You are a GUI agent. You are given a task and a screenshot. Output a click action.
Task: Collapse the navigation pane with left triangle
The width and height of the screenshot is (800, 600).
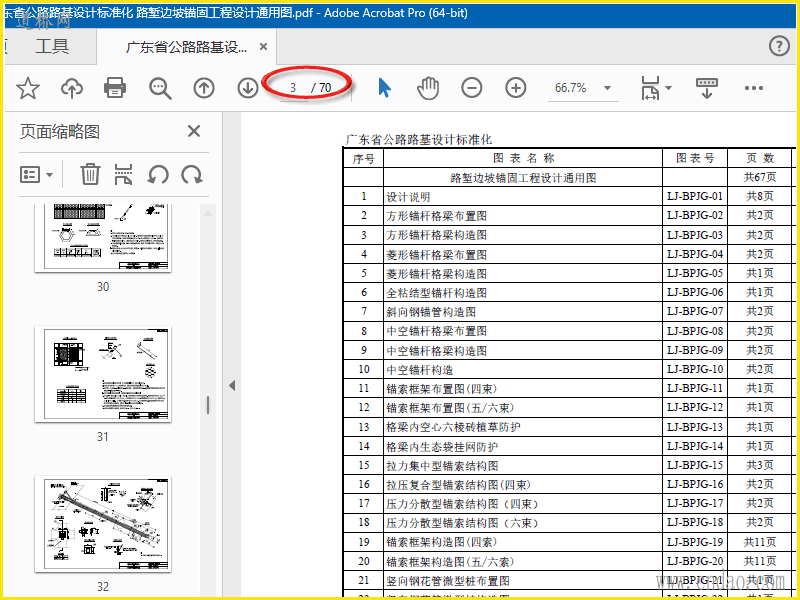tap(232, 385)
